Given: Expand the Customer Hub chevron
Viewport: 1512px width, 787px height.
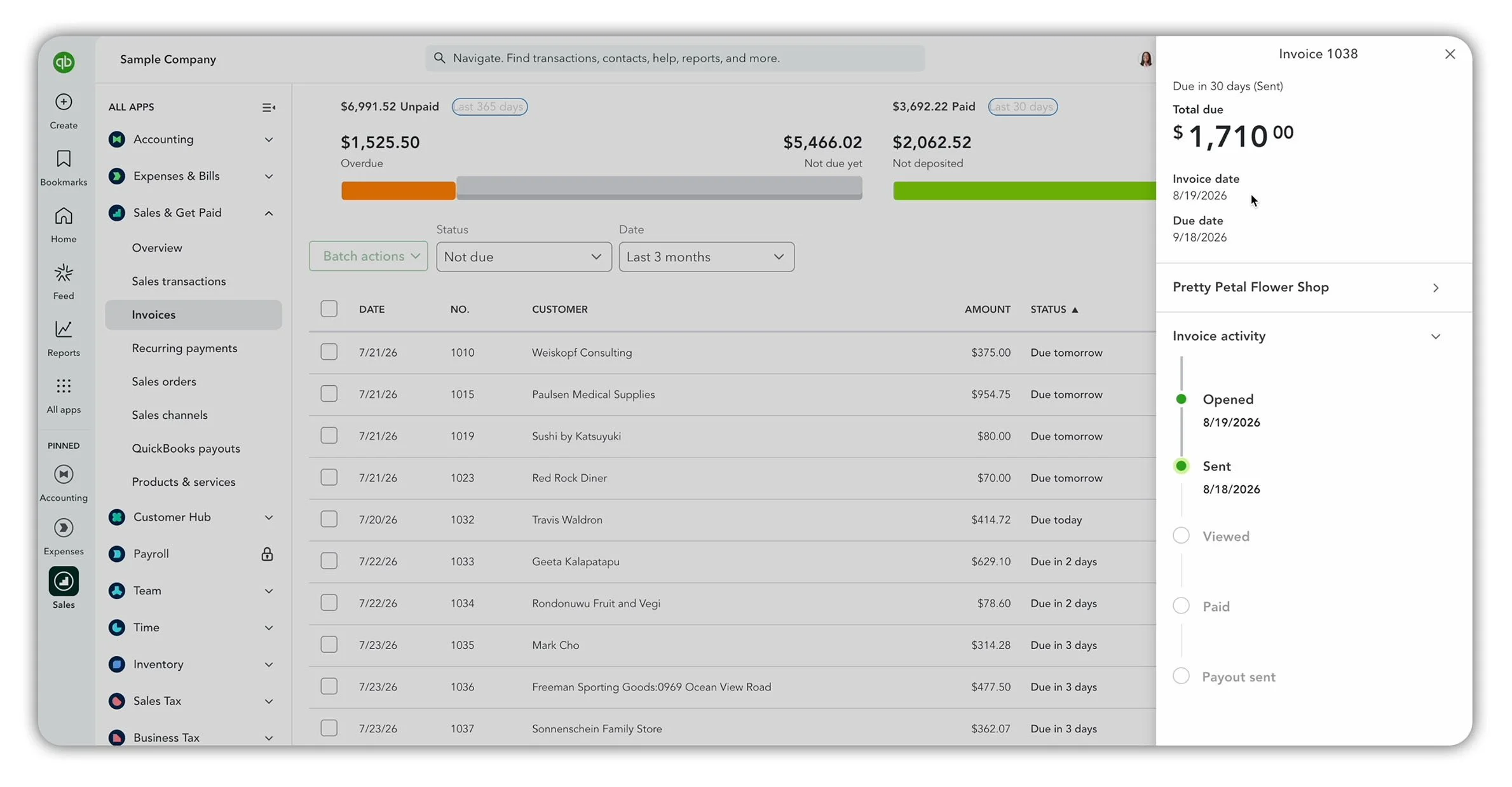Looking at the screenshot, I should pos(269,517).
